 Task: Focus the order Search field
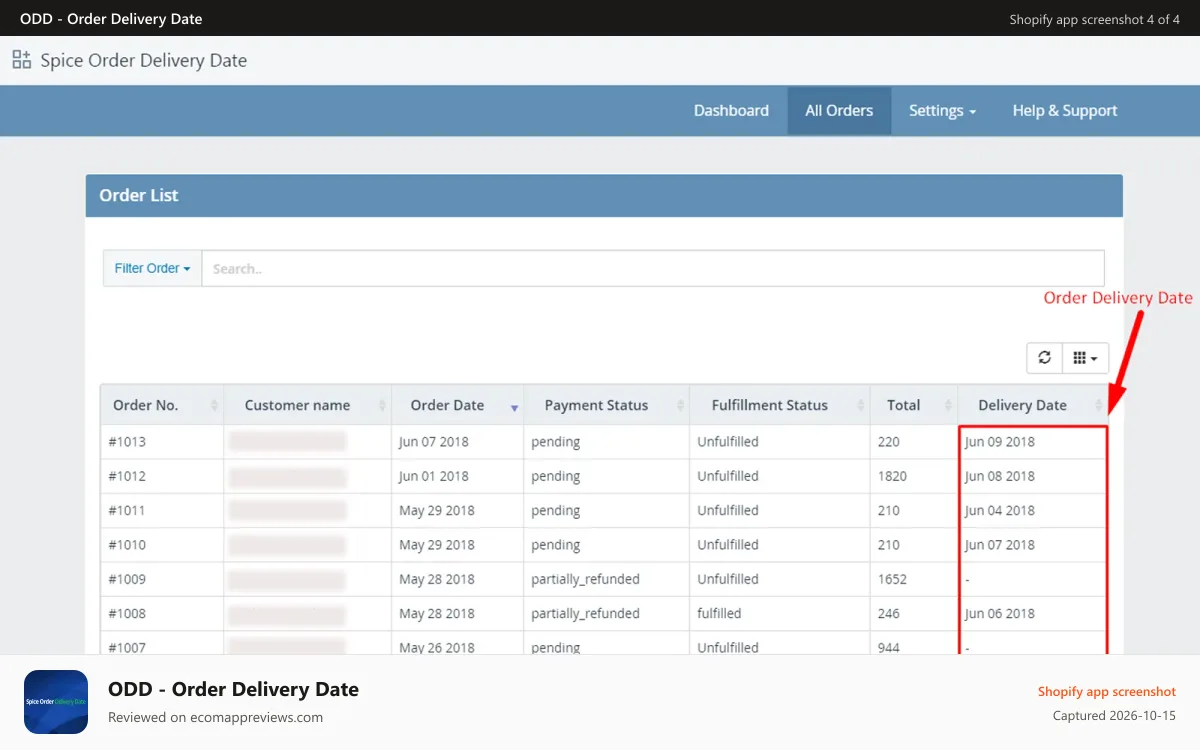(x=653, y=268)
